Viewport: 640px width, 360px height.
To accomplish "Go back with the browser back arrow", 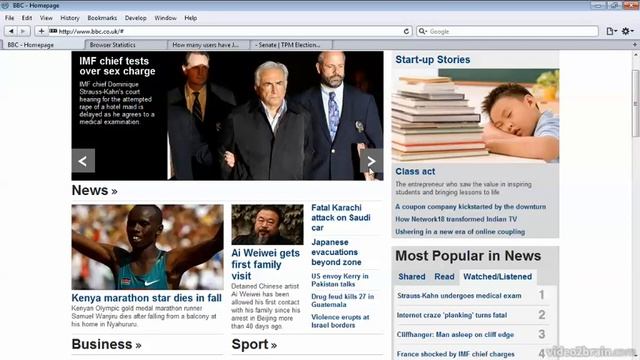I will point(11,31).
